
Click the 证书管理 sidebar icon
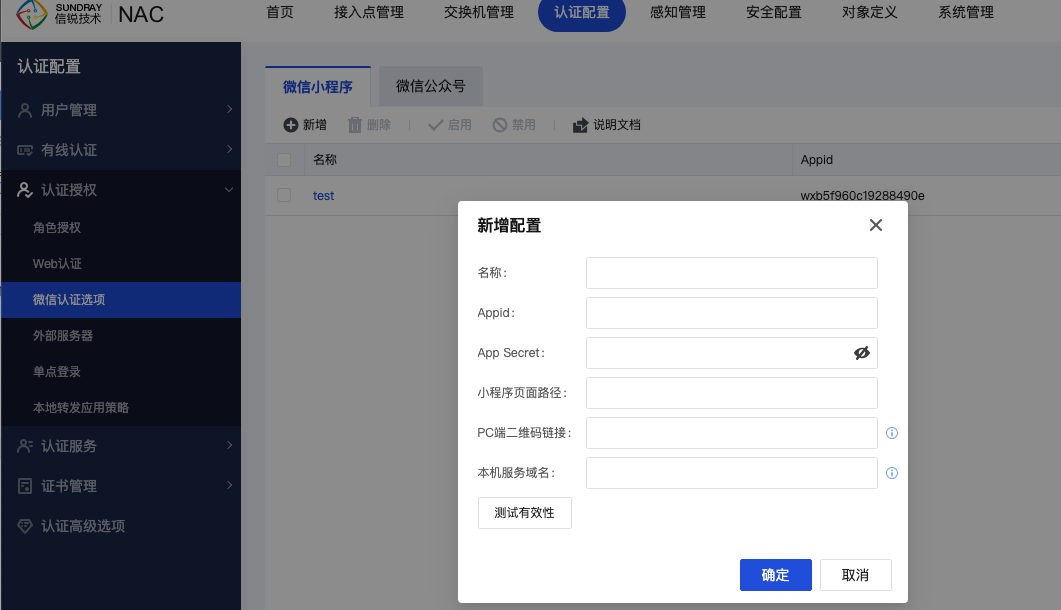[25, 486]
